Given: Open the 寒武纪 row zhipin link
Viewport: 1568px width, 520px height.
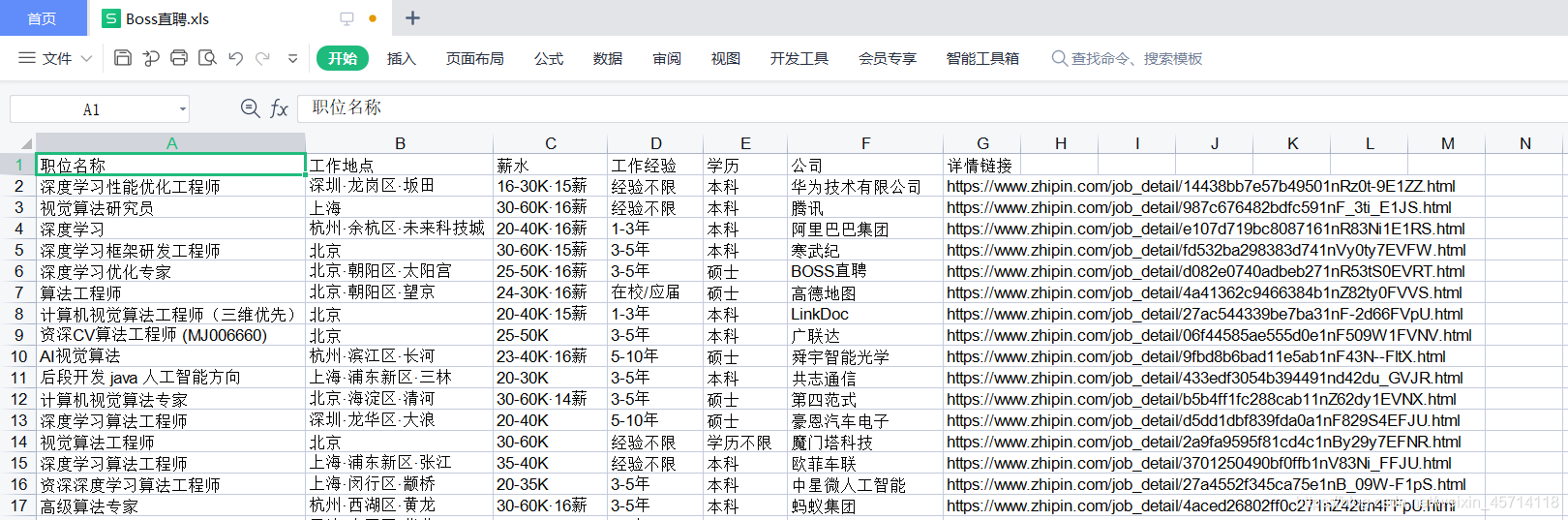Looking at the screenshot, I should (1206, 250).
